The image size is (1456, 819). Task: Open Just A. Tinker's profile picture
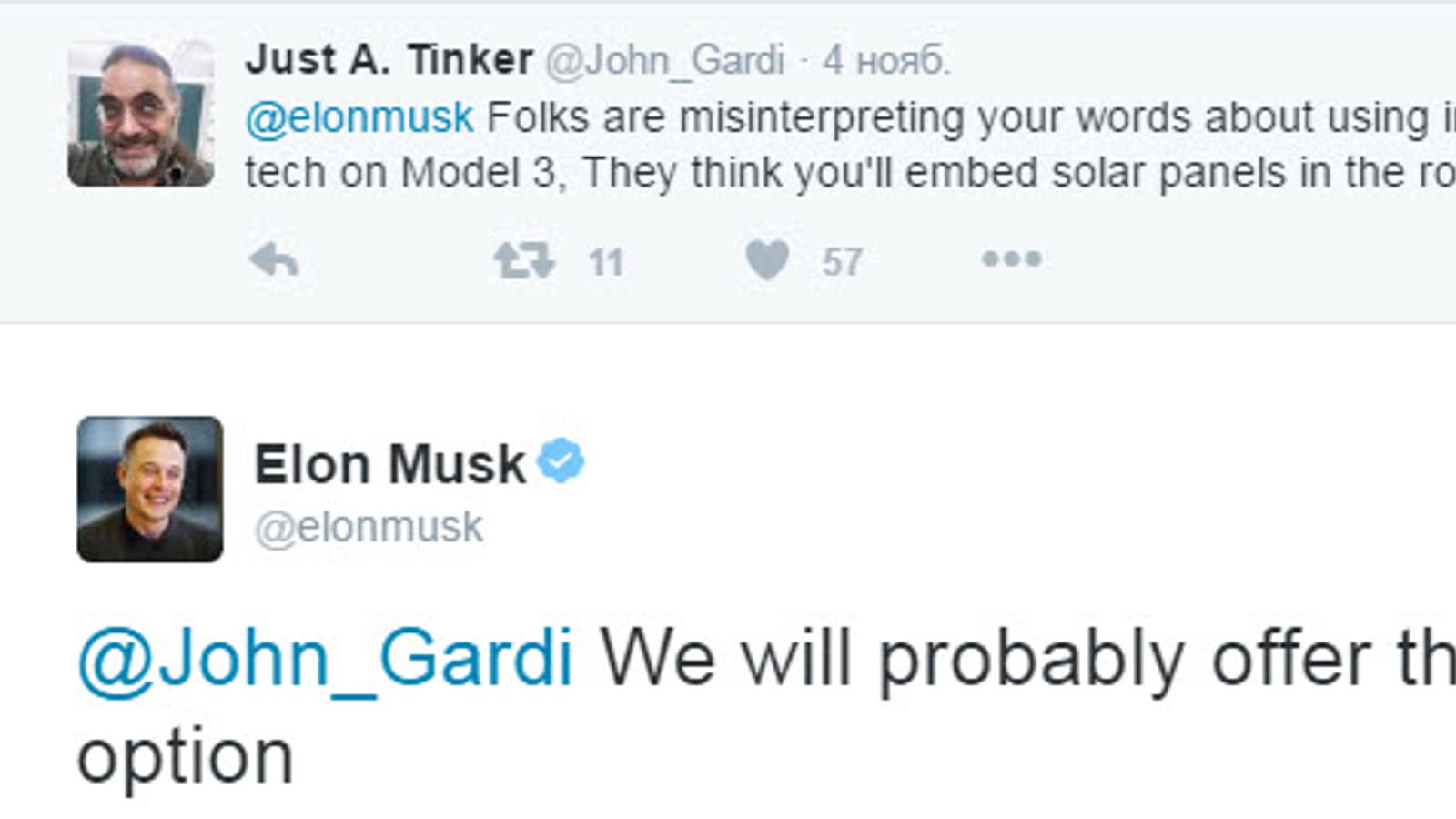(141, 114)
